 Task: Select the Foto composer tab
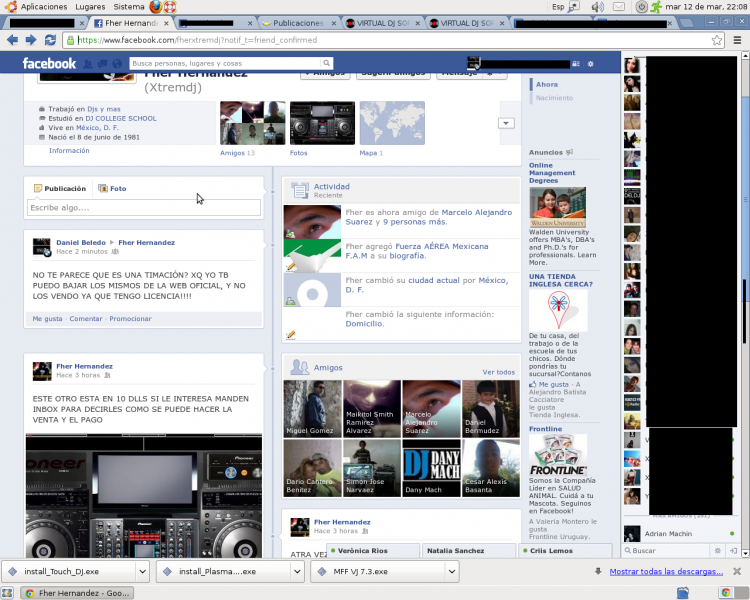(112, 189)
